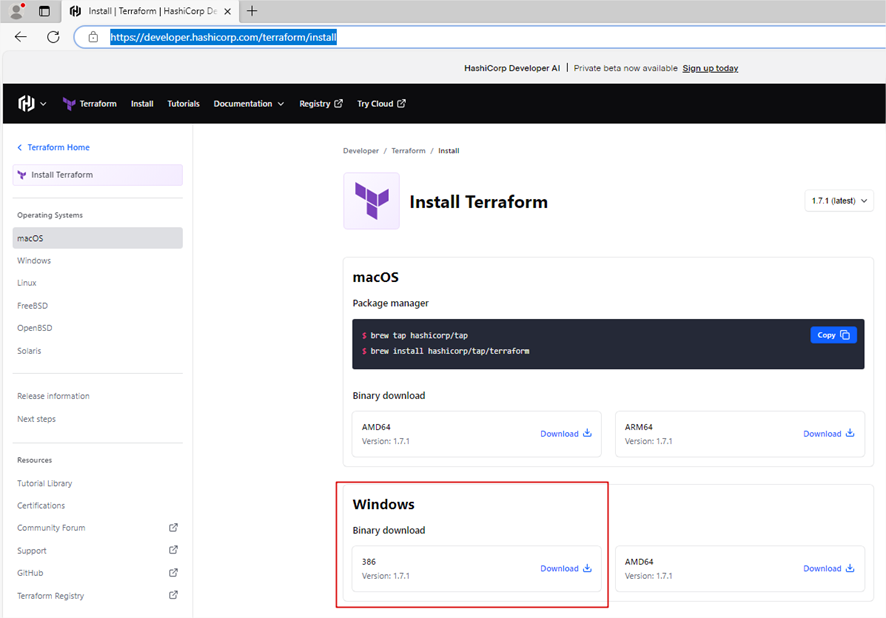Click the Developer breadcrumb
The height and width of the screenshot is (618, 886).
pos(361,151)
